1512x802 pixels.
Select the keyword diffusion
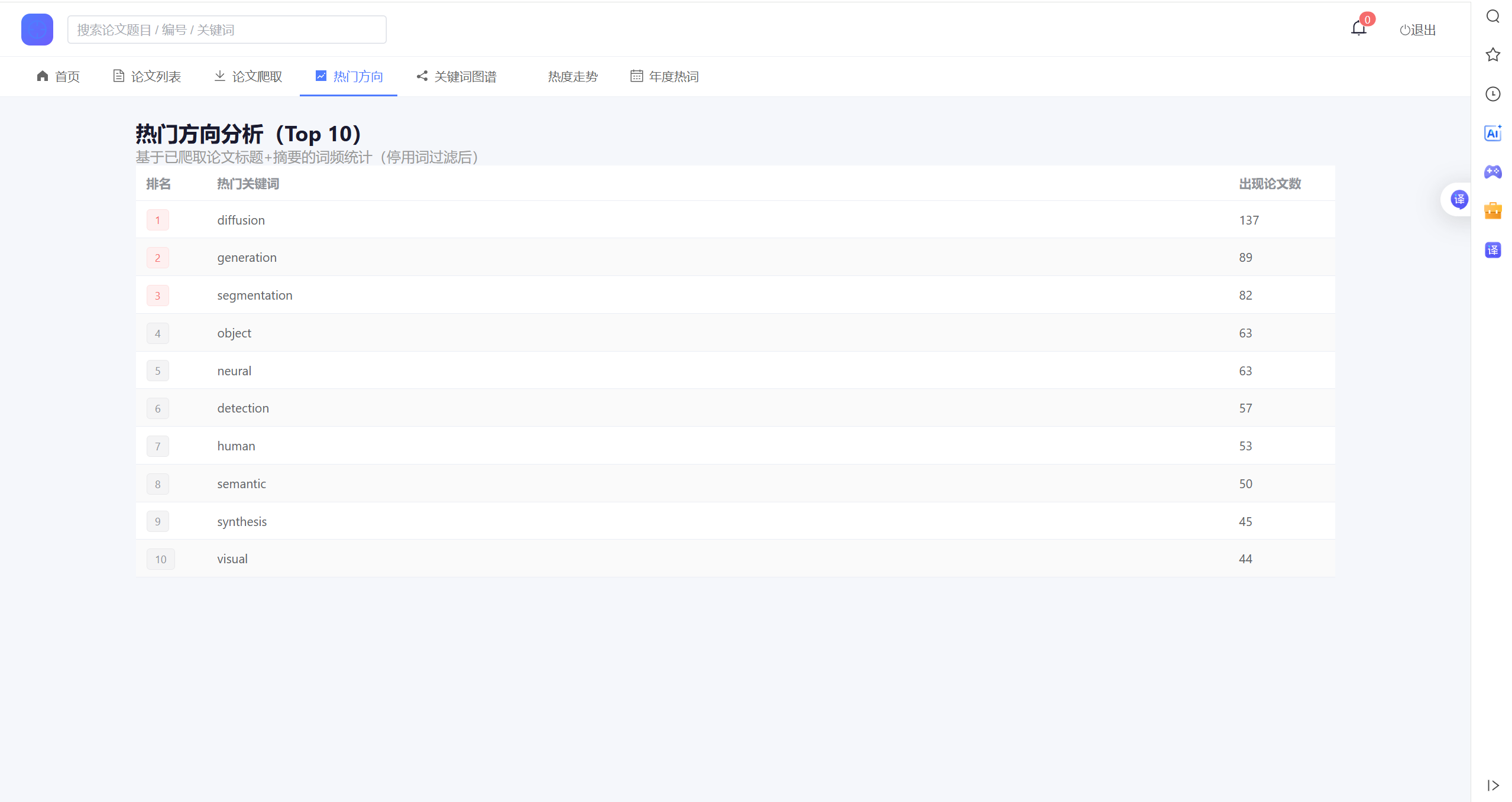point(241,220)
